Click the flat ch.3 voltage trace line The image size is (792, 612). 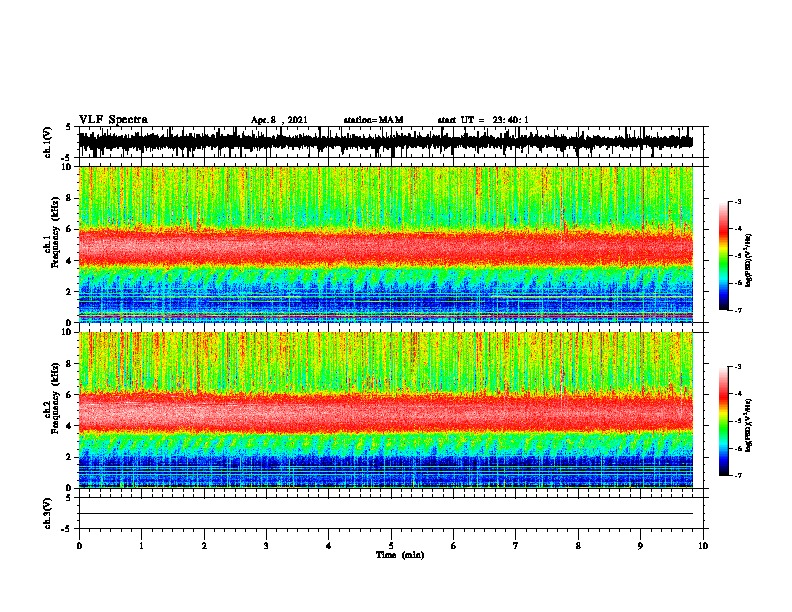click(x=386, y=514)
